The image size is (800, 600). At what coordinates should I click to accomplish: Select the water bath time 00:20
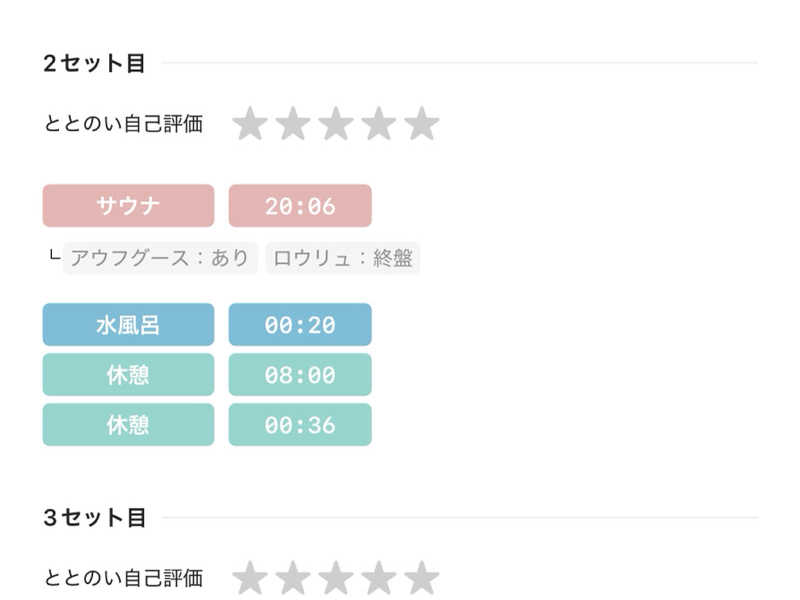pos(300,325)
